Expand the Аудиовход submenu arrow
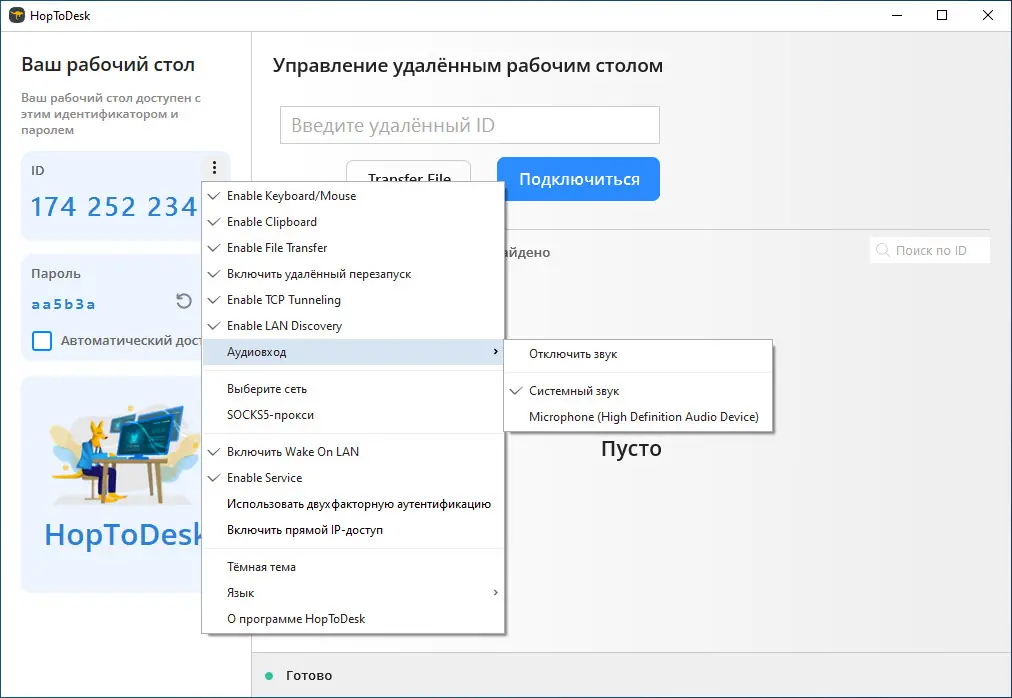Image resolution: width=1012 pixels, height=698 pixels. tap(495, 352)
